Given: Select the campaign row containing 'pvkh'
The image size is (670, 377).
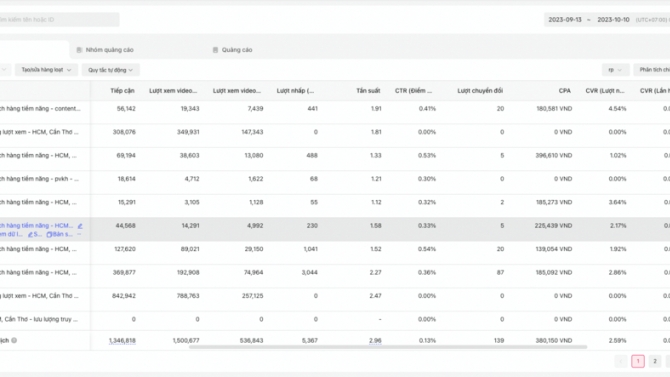Looking at the screenshot, I should point(39,179).
